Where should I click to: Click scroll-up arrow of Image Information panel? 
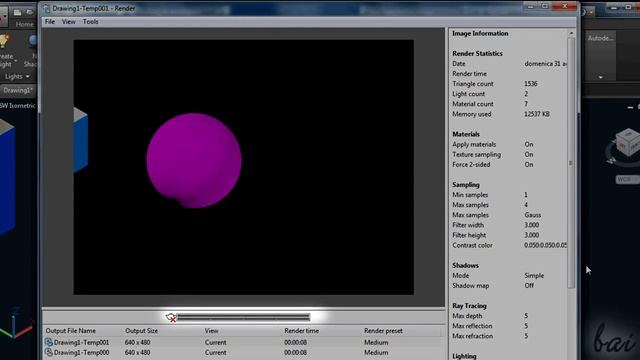[571, 33]
